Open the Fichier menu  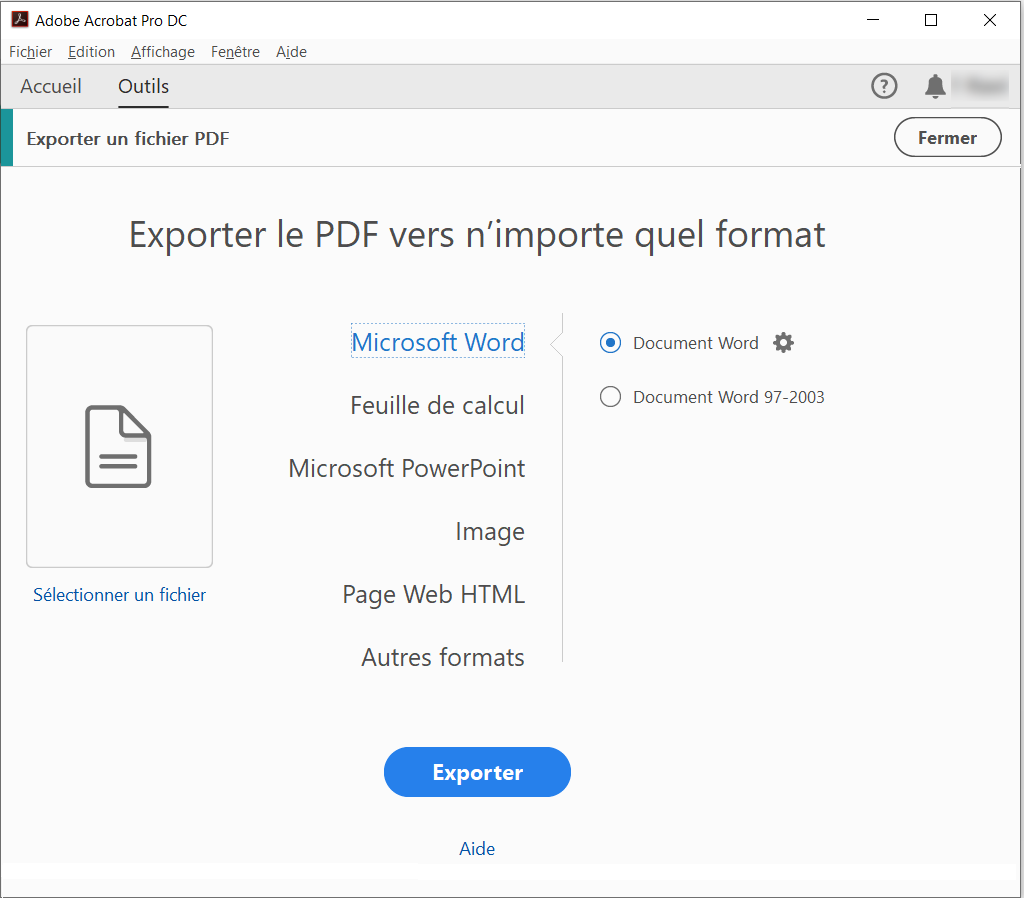pyautogui.click(x=30, y=52)
